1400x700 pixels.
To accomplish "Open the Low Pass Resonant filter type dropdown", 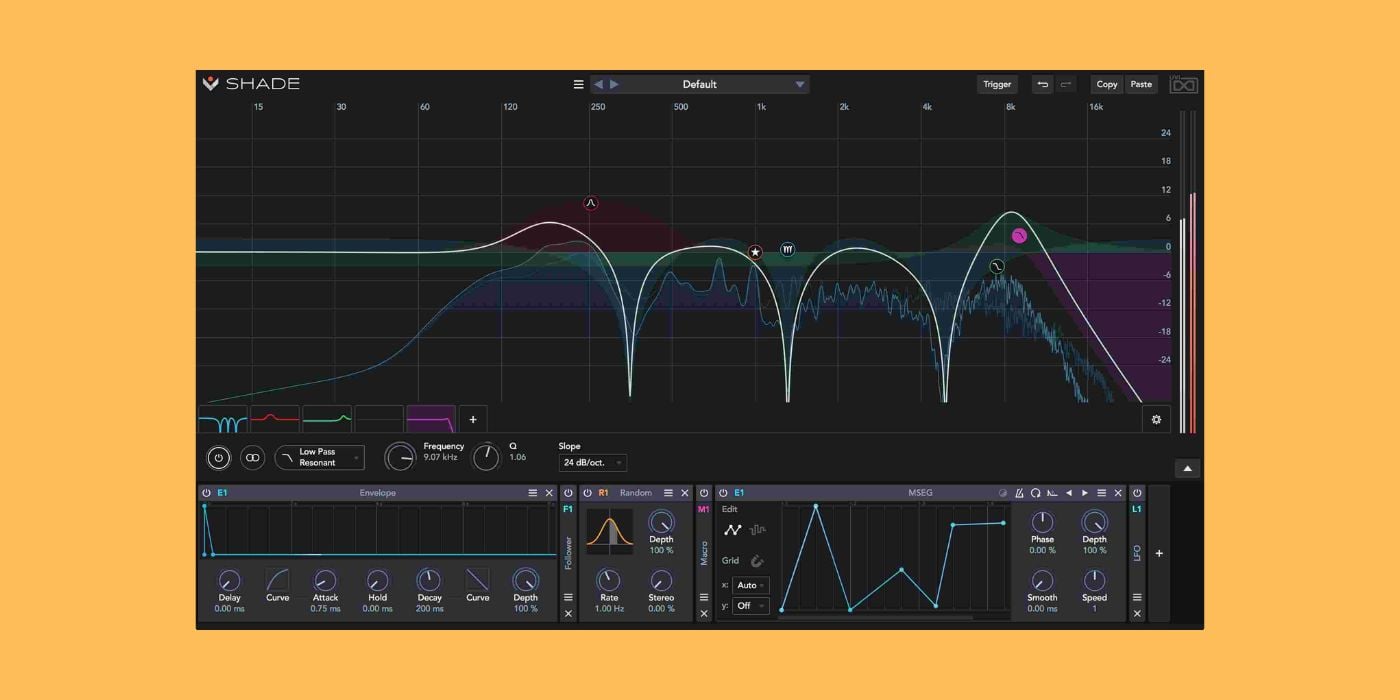I will coord(319,457).
